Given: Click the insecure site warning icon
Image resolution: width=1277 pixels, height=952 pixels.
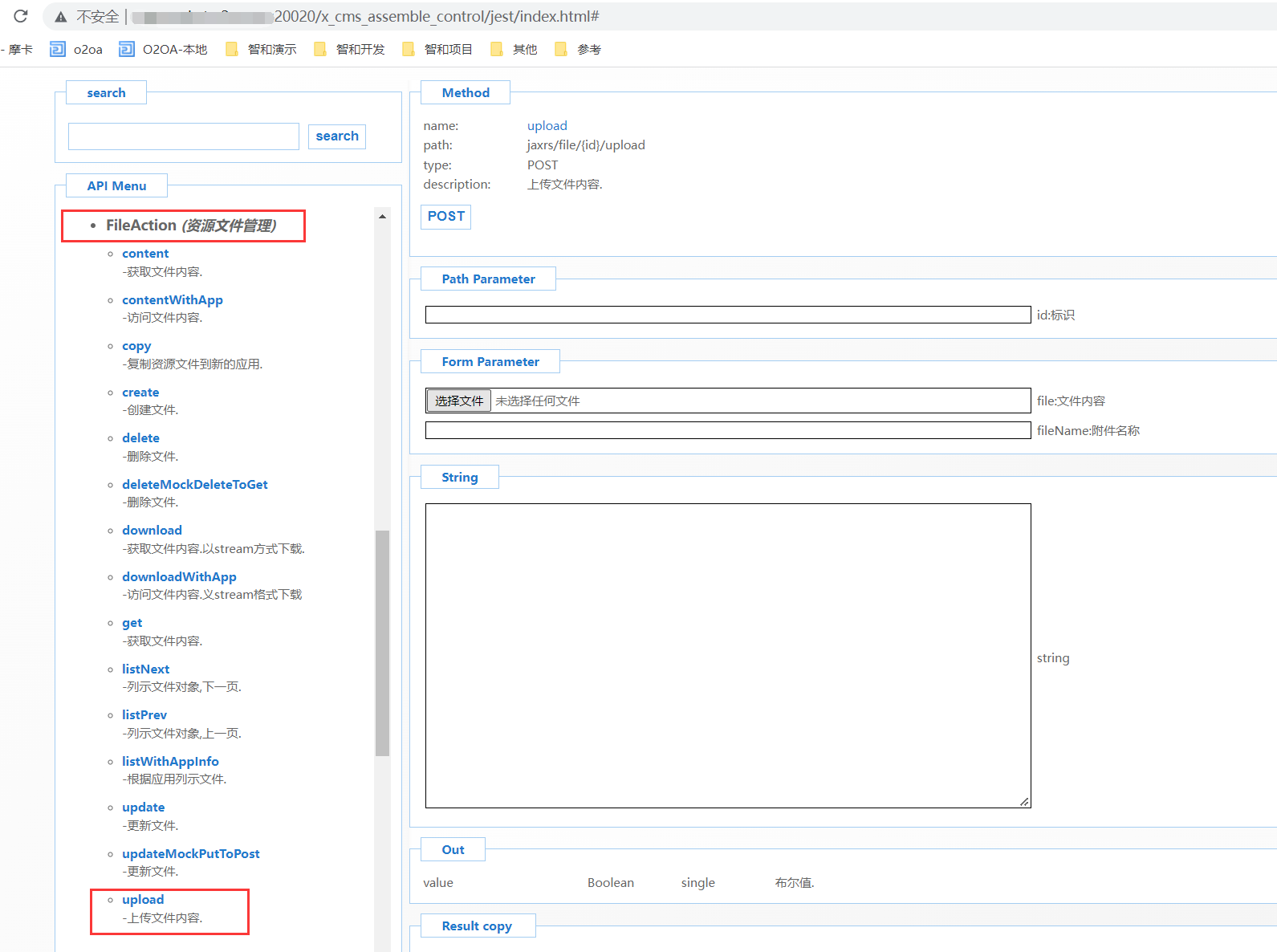Looking at the screenshot, I should 61,17.
